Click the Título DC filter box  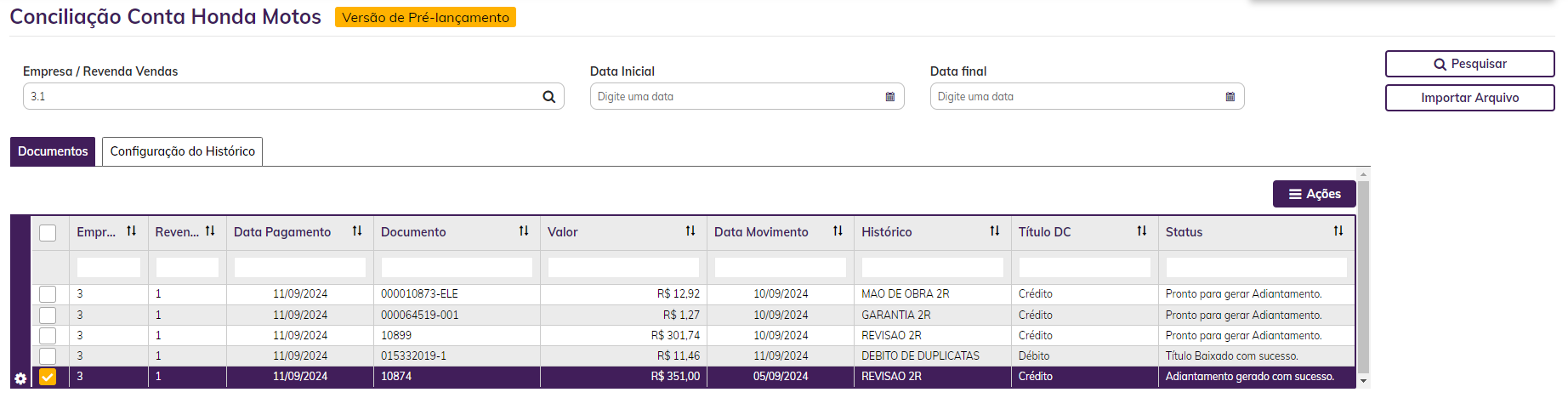1085,267
